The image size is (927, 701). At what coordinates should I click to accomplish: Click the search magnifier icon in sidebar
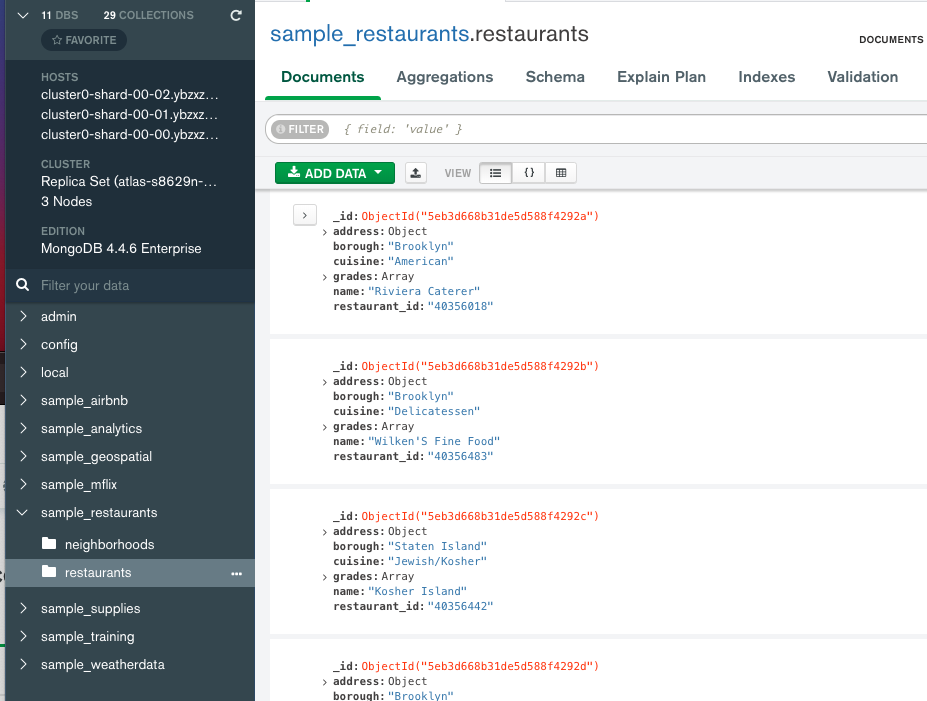[x=22, y=285]
